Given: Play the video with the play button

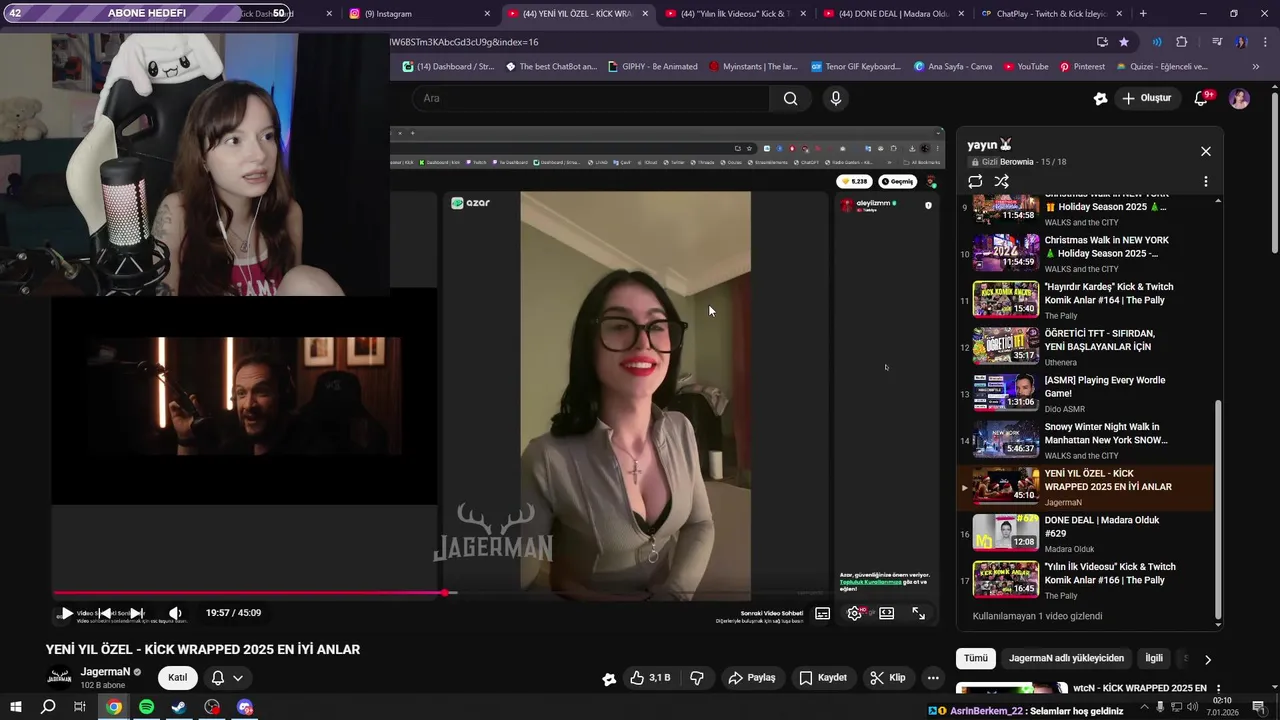Looking at the screenshot, I should [66, 613].
